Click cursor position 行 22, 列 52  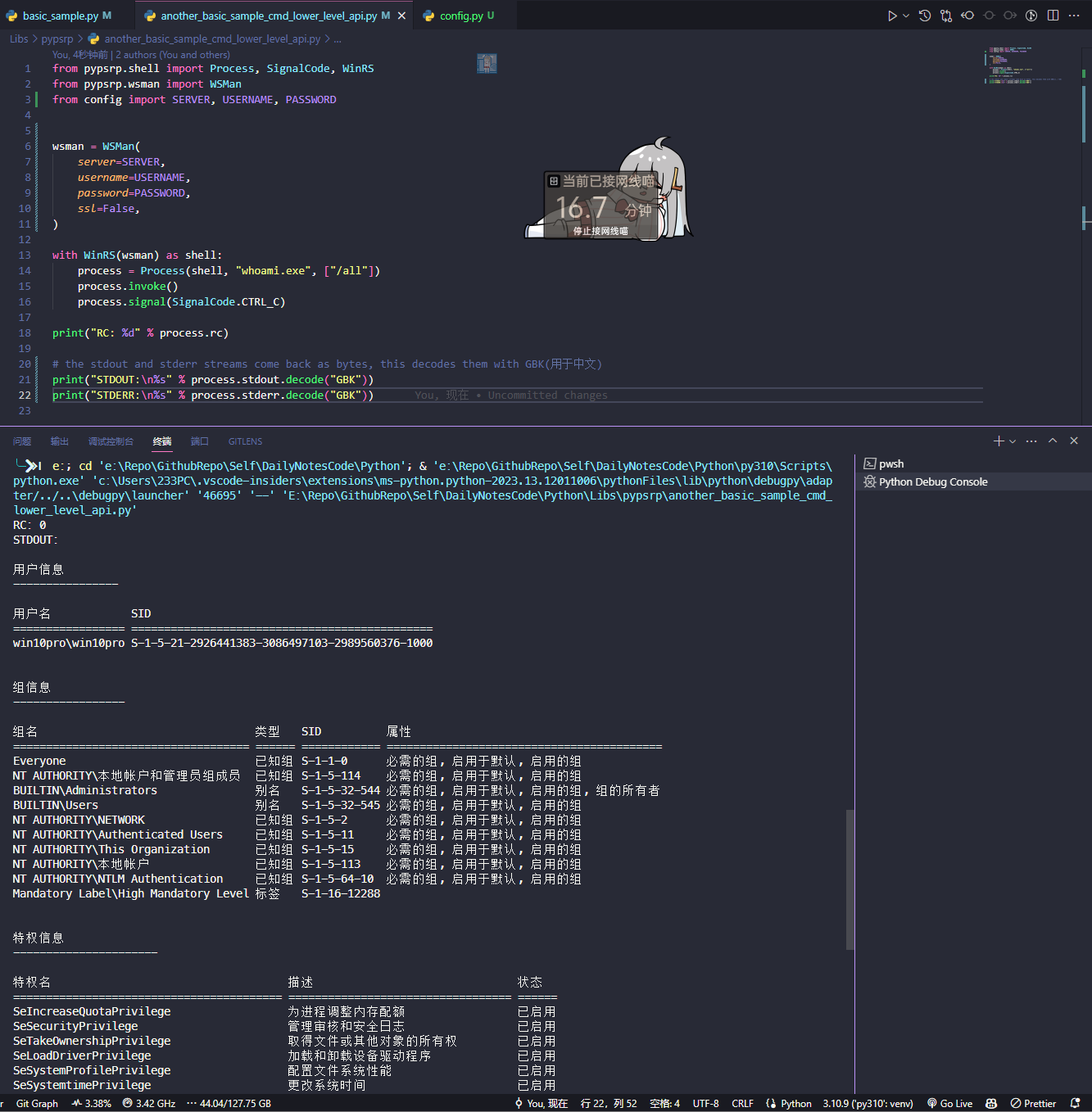point(609,1103)
